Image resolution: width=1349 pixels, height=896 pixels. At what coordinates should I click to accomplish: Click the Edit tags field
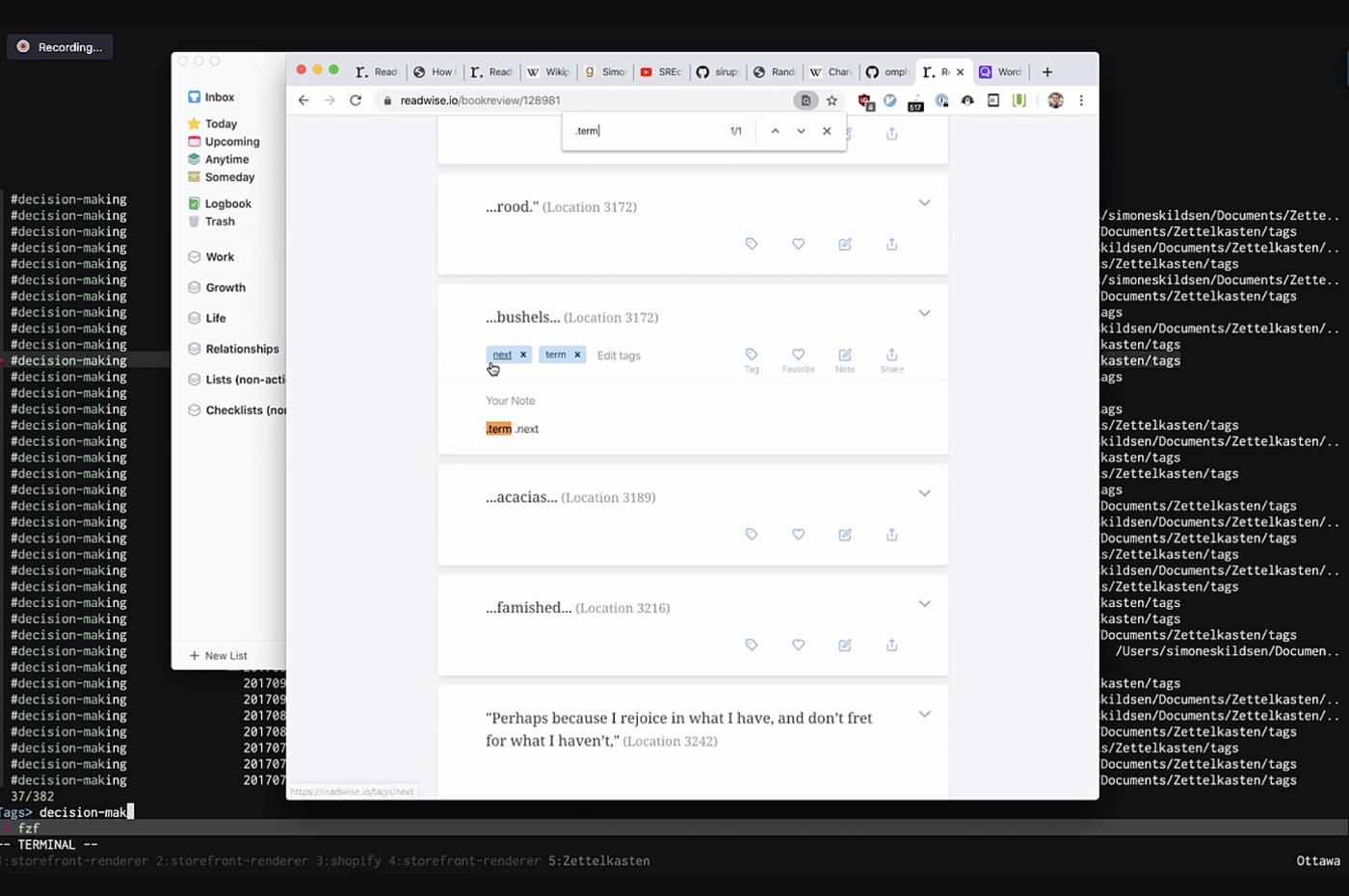coord(619,356)
